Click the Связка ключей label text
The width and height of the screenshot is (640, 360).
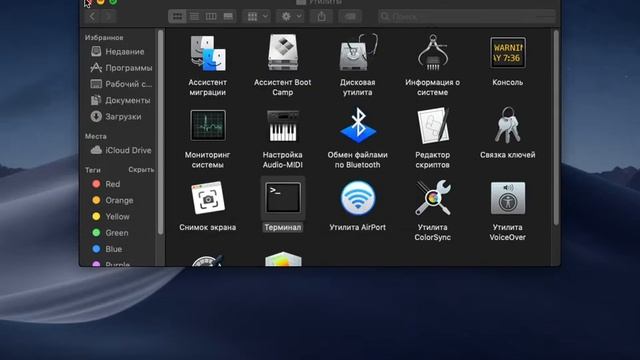508,155
